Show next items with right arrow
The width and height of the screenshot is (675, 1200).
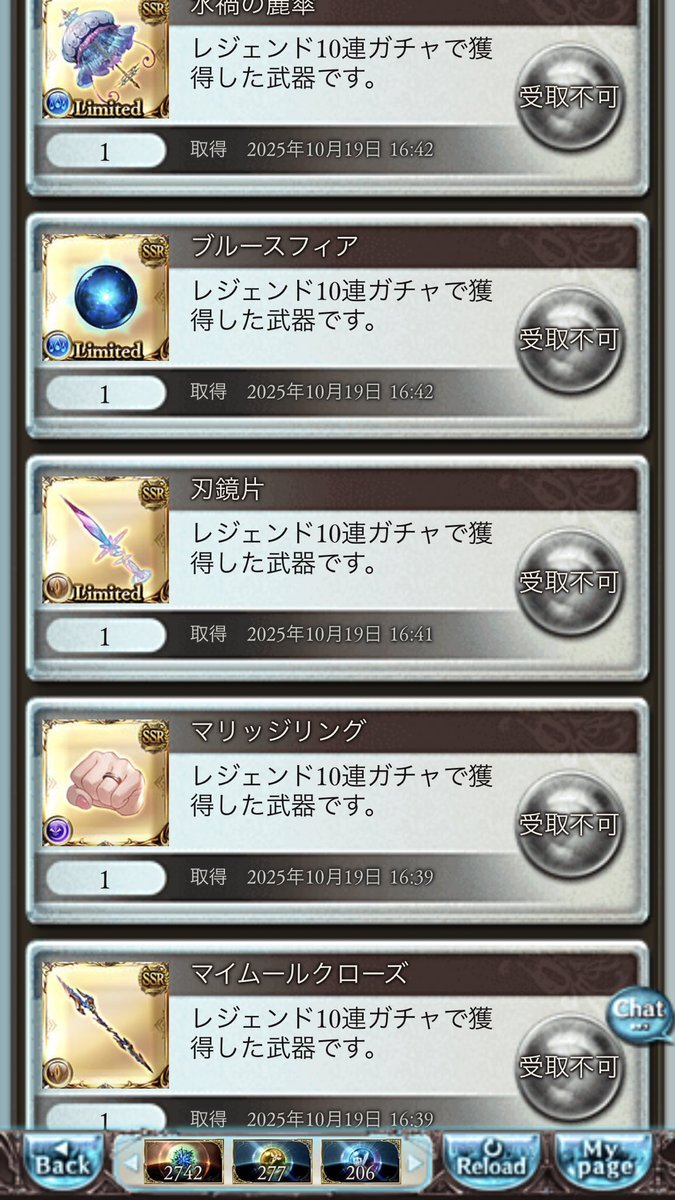(x=416, y=1161)
